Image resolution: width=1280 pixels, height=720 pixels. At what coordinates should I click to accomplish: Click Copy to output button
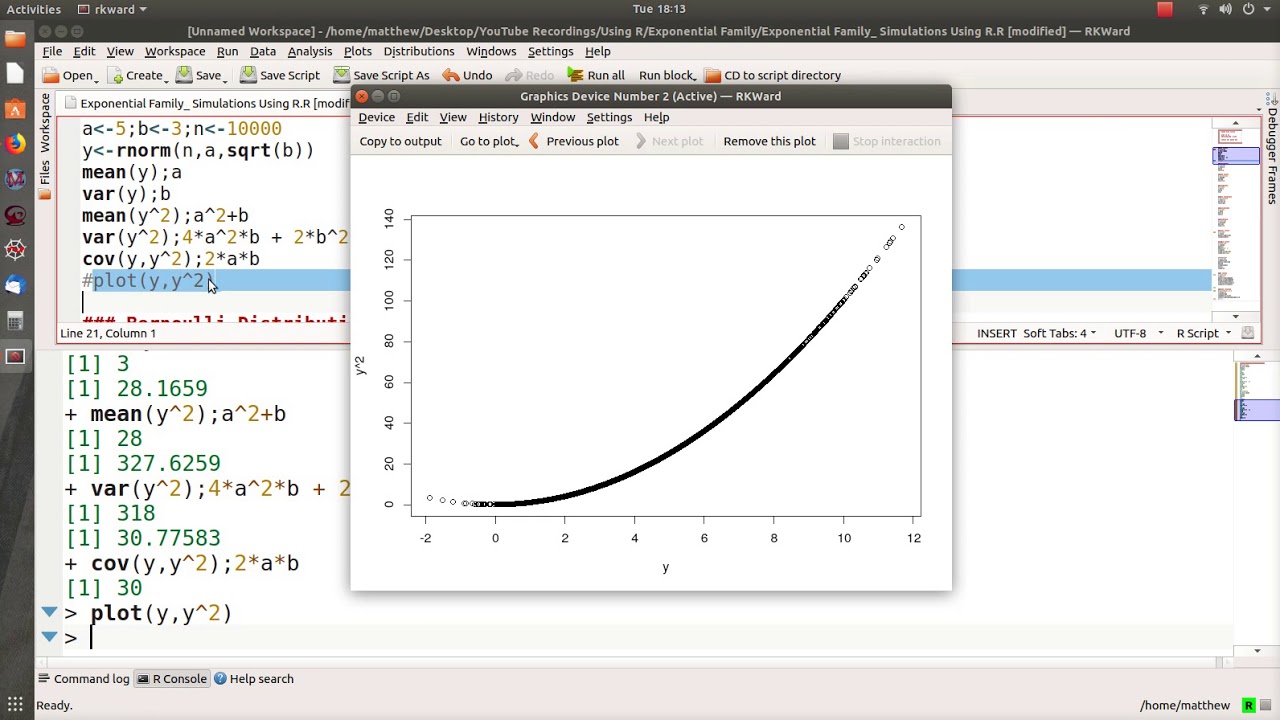click(400, 141)
